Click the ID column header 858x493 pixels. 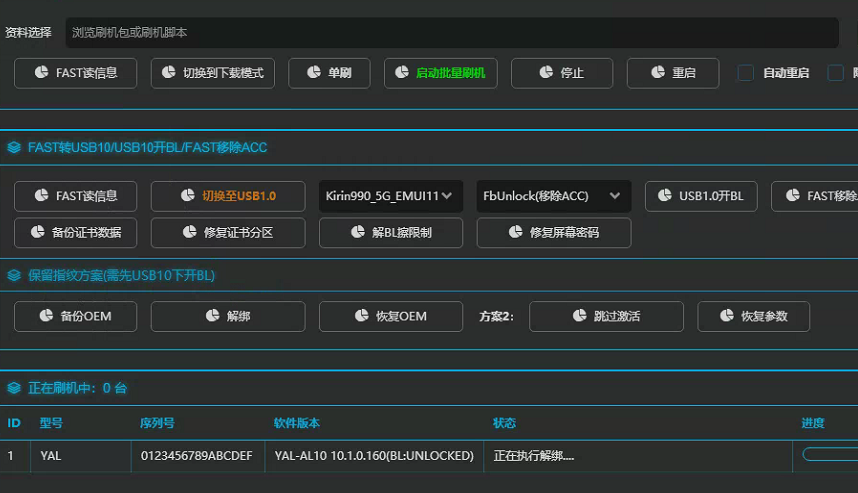coord(14,424)
